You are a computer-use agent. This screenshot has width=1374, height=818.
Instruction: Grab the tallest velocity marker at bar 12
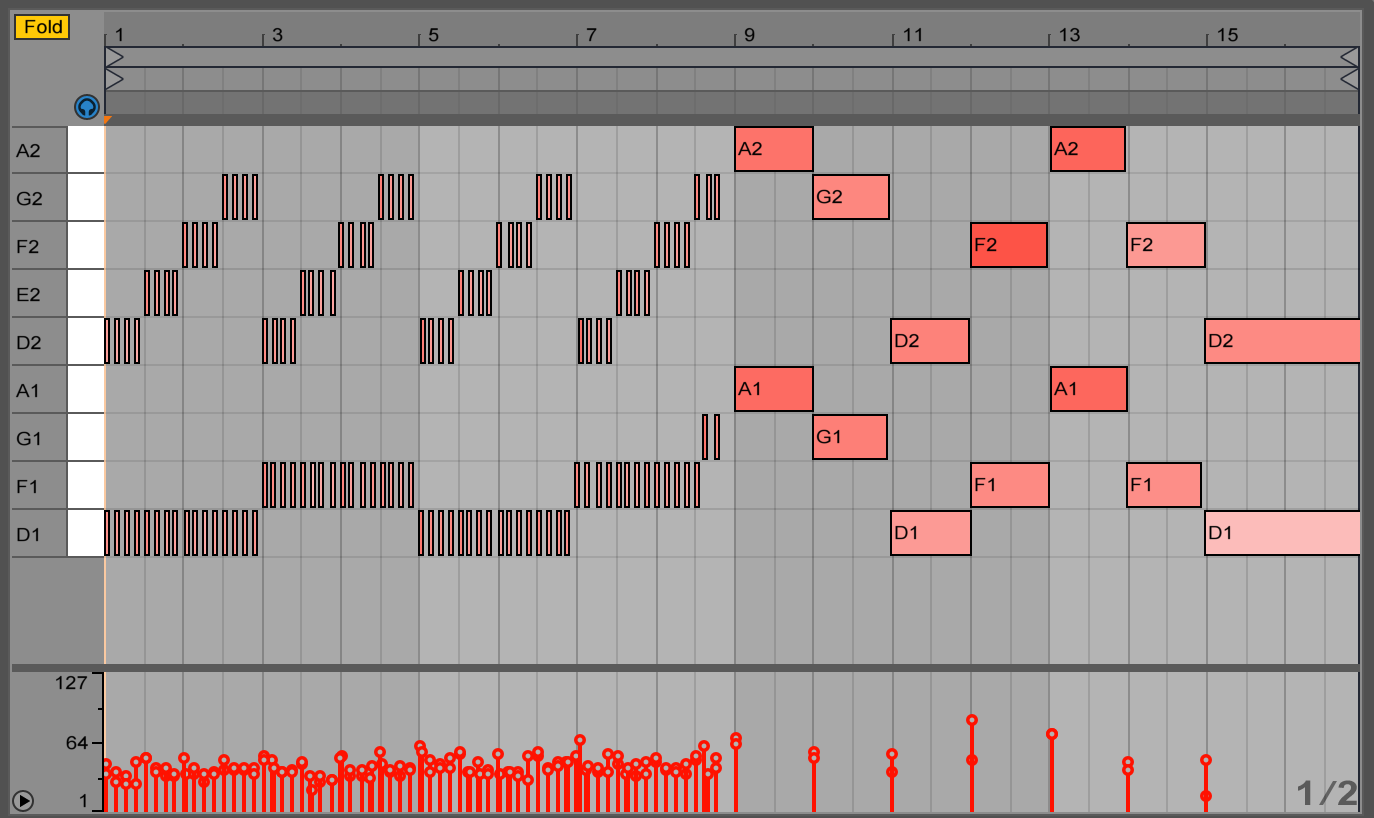pyautogui.click(x=972, y=720)
